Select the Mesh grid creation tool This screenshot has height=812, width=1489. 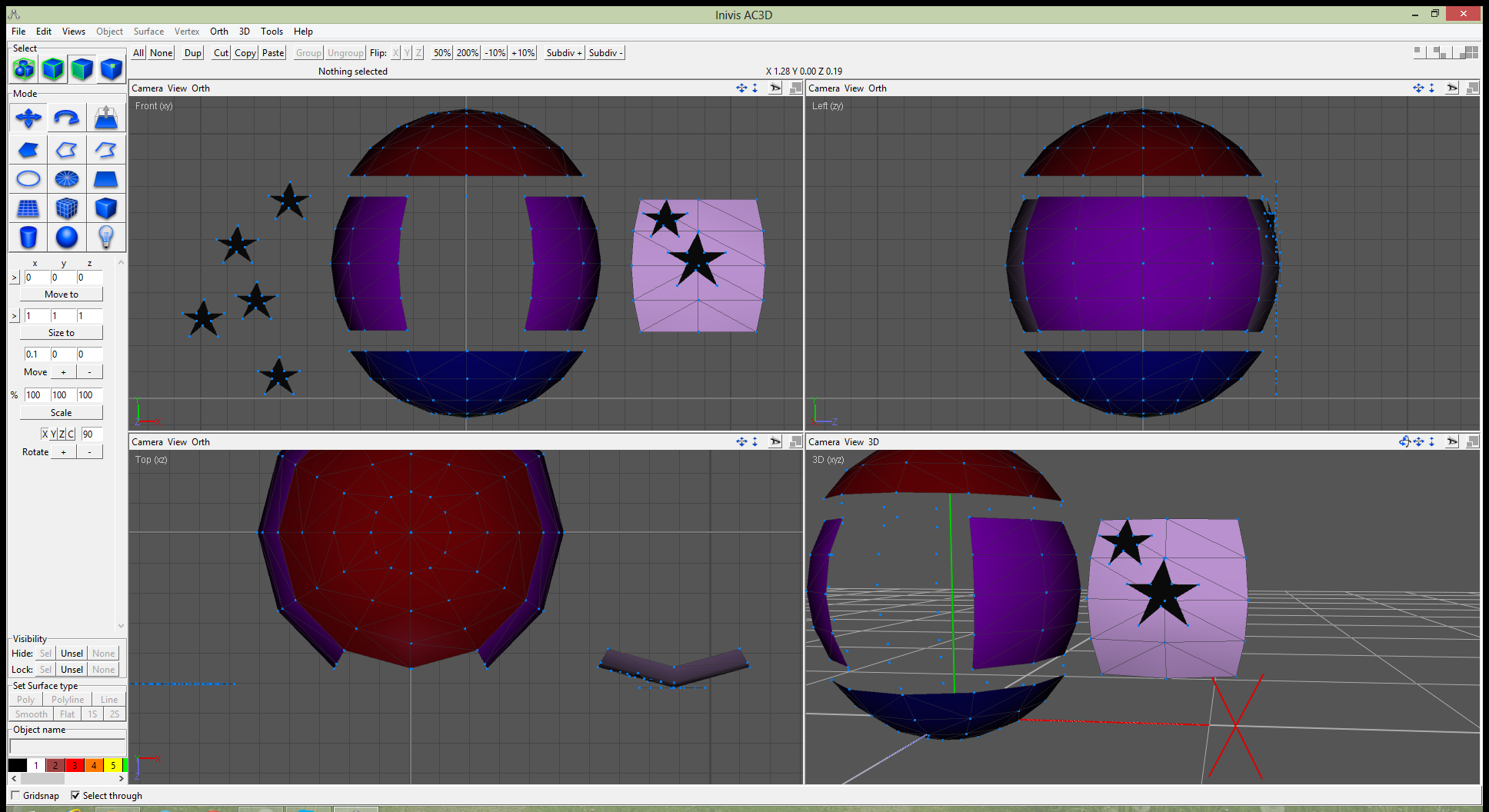coord(28,208)
